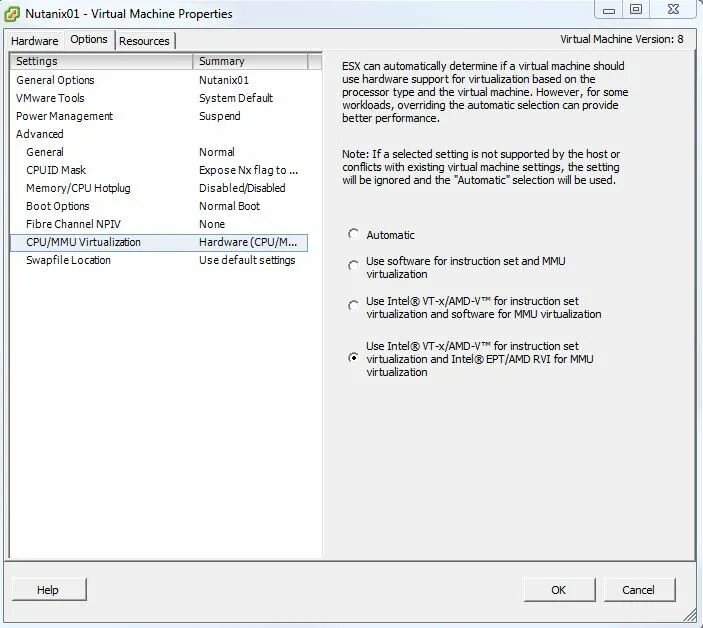Select General Options setting row
703x628 pixels.
click(x=159, y=80)
